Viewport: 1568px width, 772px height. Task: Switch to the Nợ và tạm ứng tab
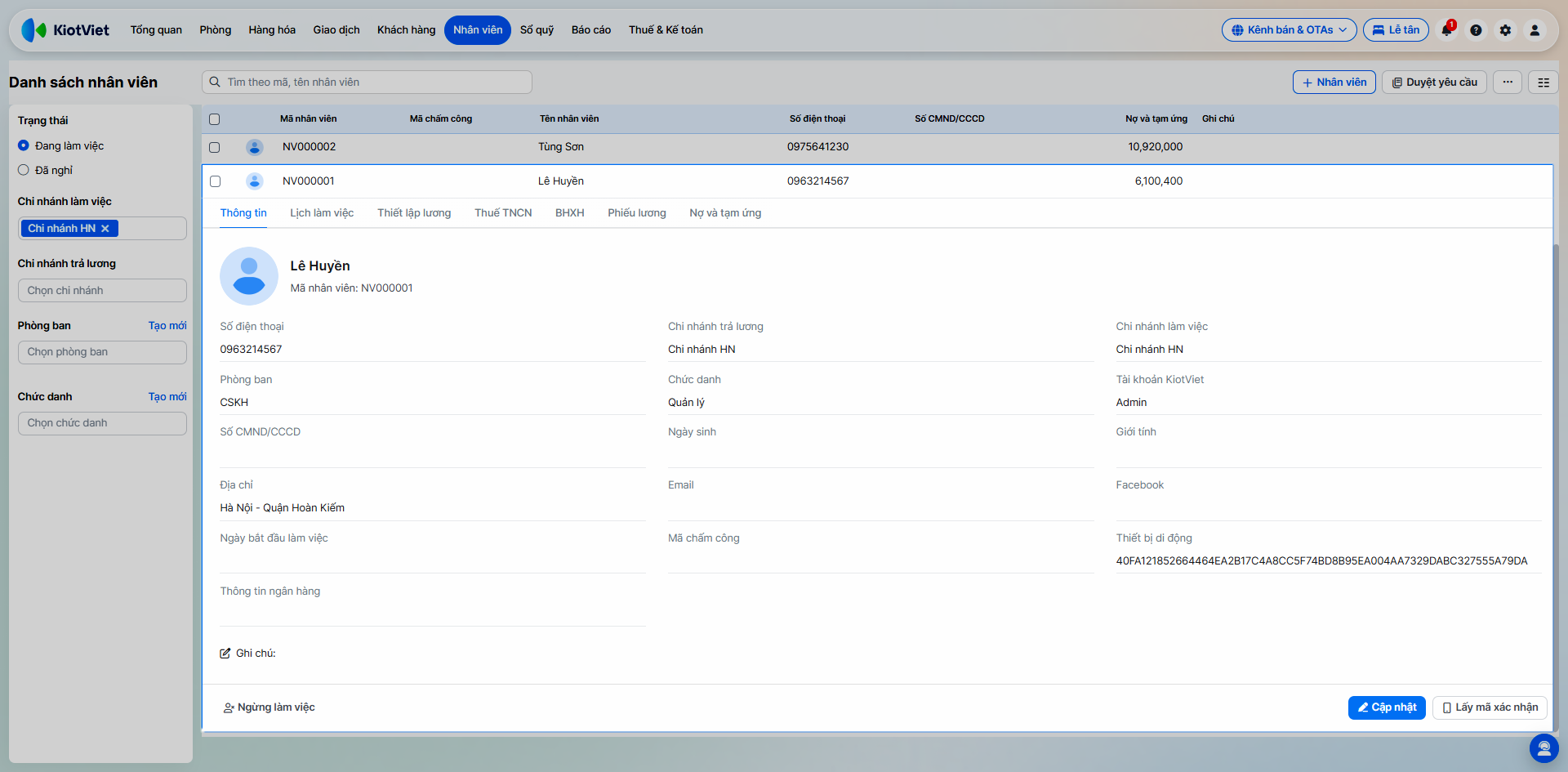(725, 213)
